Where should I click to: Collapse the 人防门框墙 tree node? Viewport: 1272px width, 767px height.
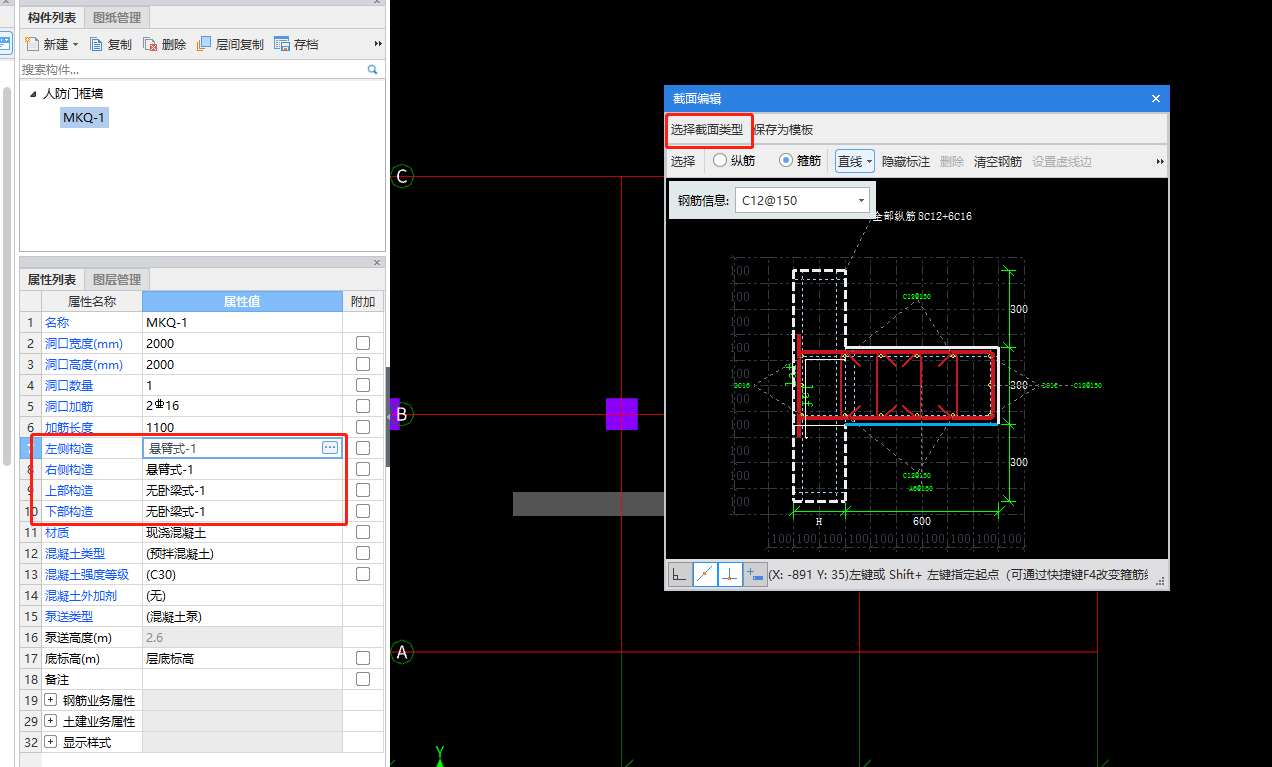pos(33,94)
